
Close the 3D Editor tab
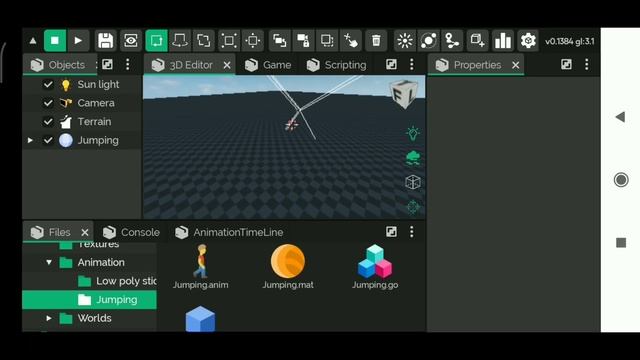point(227,65)
